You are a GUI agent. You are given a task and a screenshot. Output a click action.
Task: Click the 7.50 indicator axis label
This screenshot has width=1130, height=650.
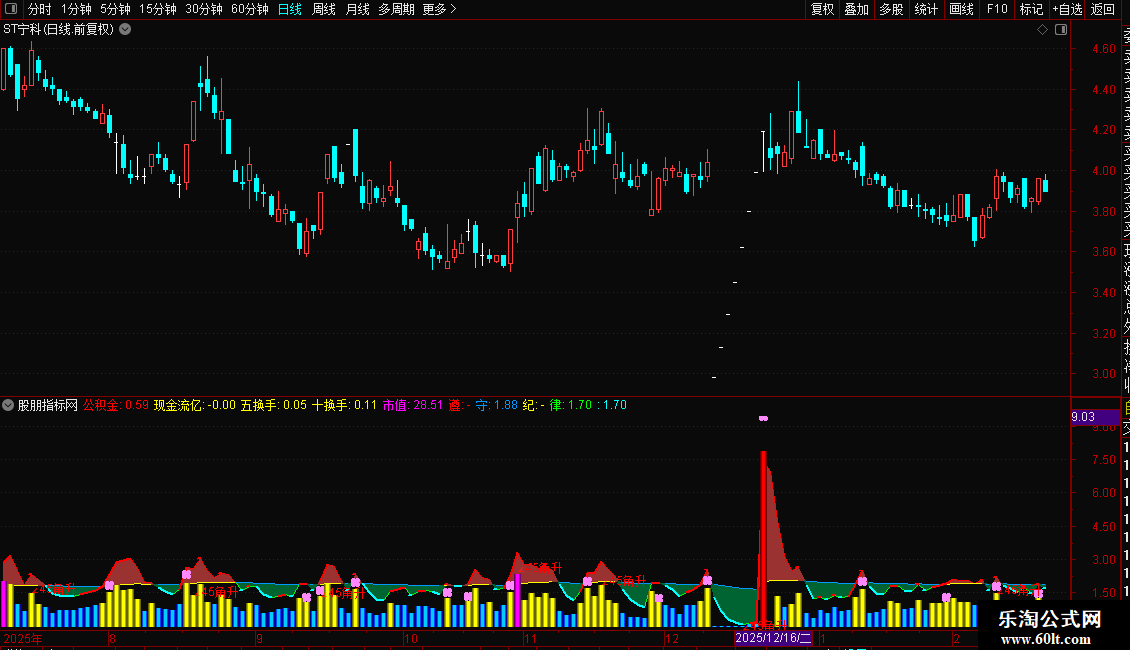tap(1103, 460)
